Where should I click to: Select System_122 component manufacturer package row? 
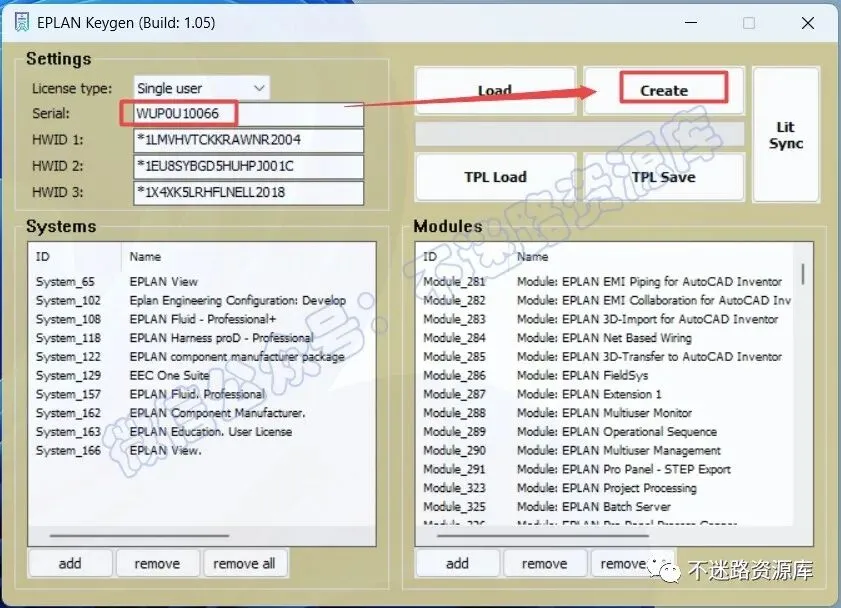[x=202, y=357]
